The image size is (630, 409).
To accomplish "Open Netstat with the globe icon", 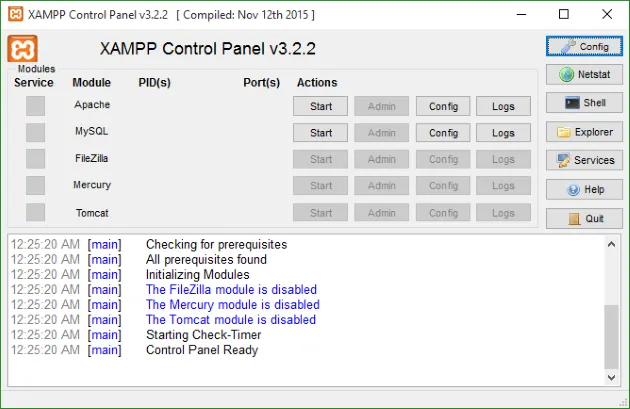I will tap(584, 74).
